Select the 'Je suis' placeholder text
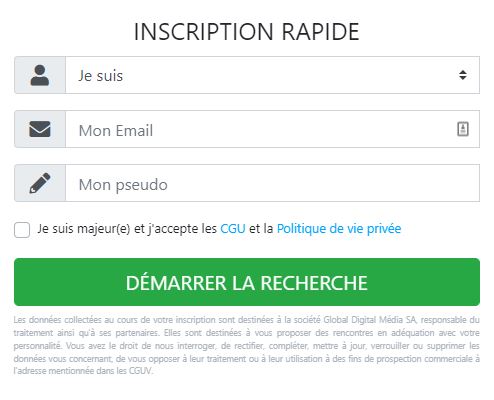Image resolution: width=494 pixels, height=400 pixels. (x=101, y=76)
